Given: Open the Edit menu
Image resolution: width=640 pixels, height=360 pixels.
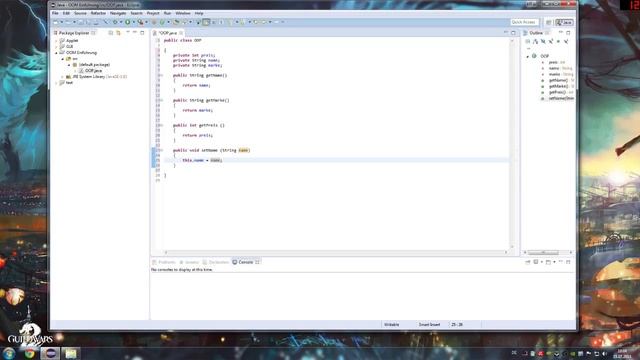Looking at the screenshot, I should [x=66, y=13].
